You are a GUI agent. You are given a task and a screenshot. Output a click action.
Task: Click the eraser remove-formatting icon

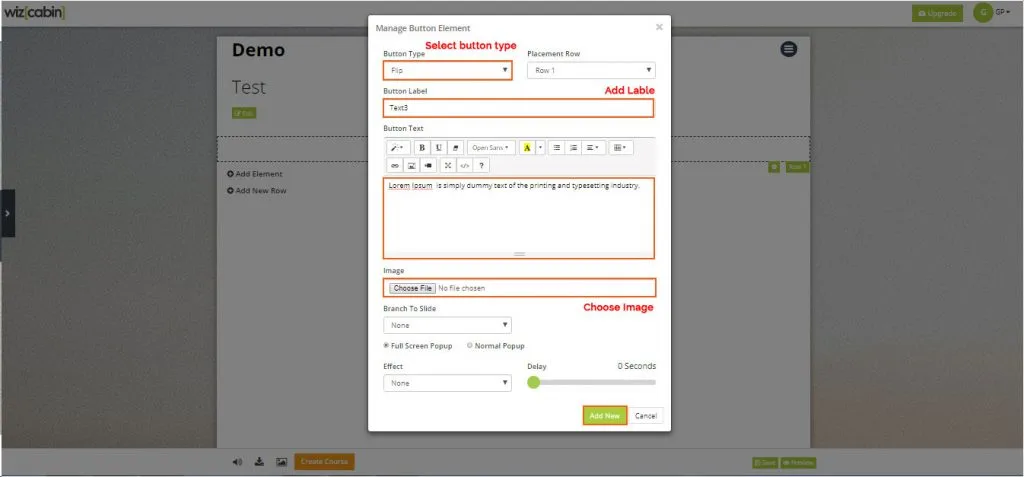tap(455, 148)
